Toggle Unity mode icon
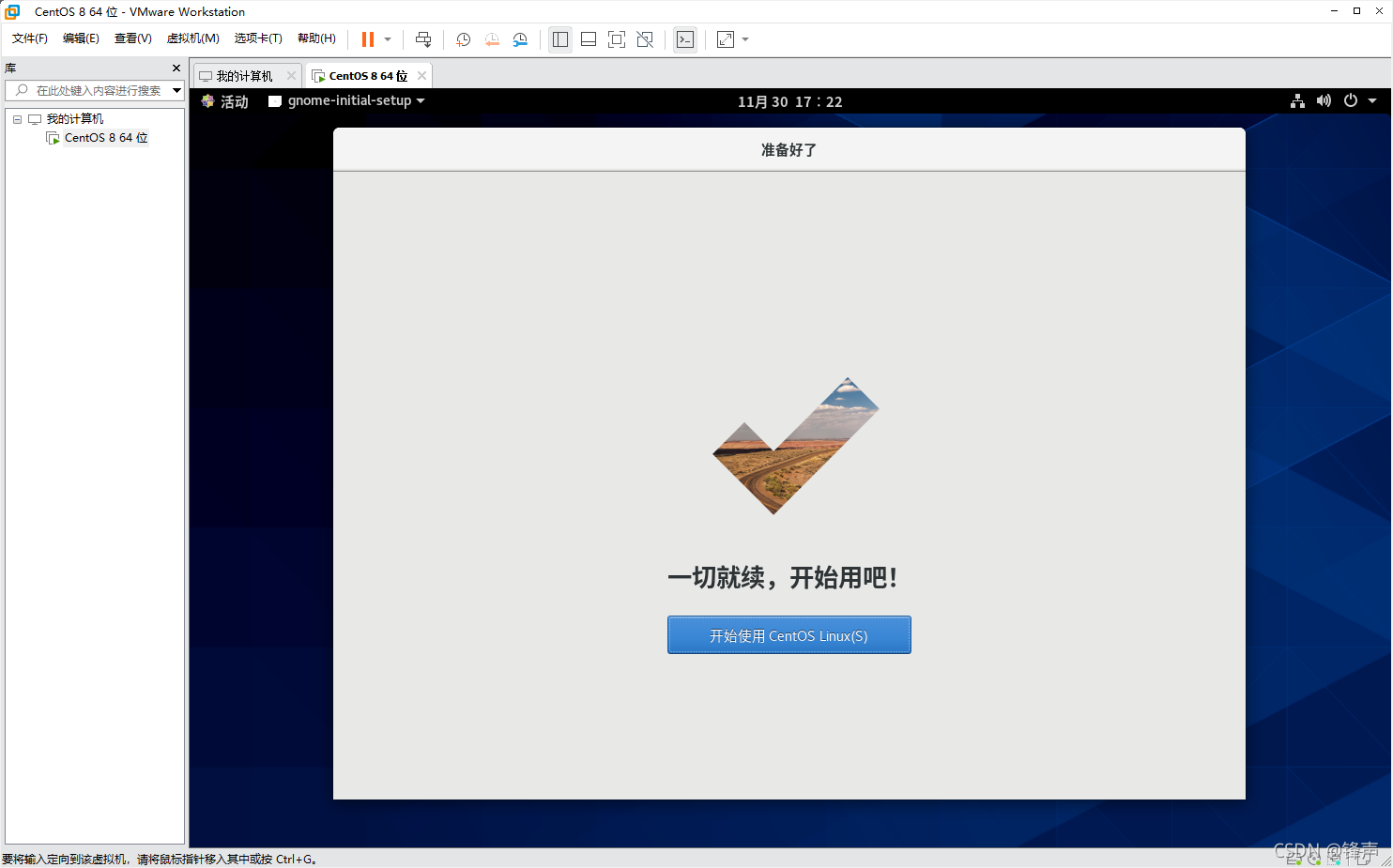 [x=645, y=39]
